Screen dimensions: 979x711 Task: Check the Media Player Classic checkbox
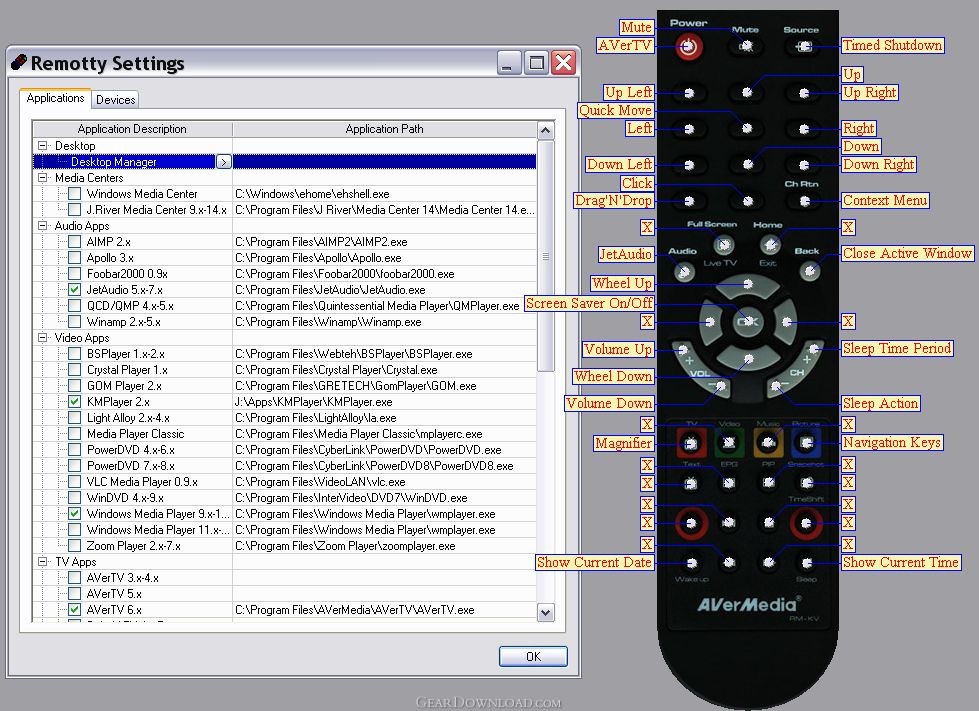pyautogui.click(x=74, y=434)
